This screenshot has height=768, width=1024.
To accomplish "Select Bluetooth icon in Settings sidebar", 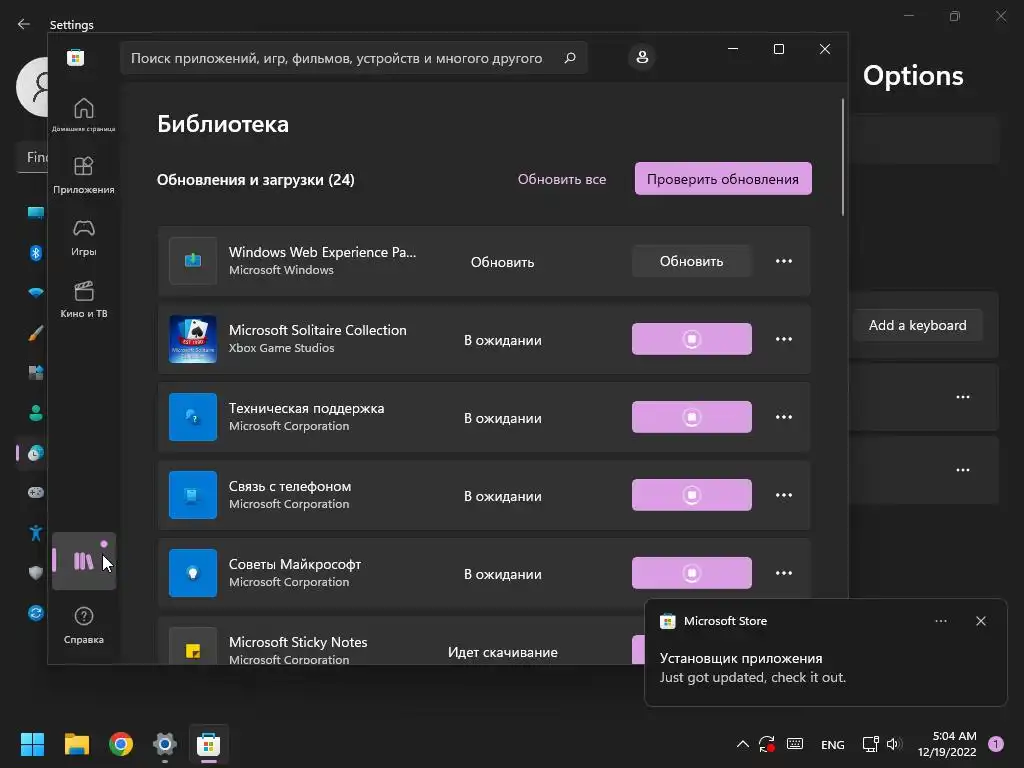I will point(36,253).
